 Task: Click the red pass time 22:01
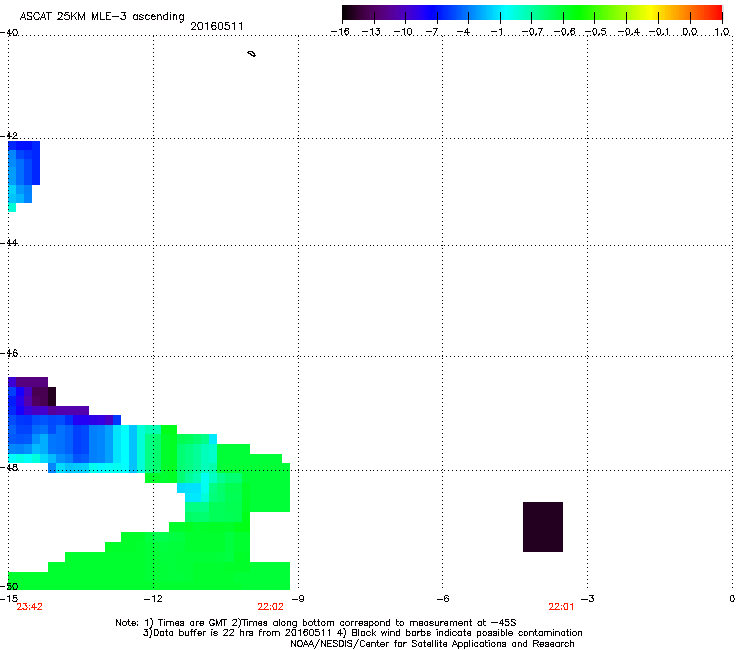click(x=561, y=607)
